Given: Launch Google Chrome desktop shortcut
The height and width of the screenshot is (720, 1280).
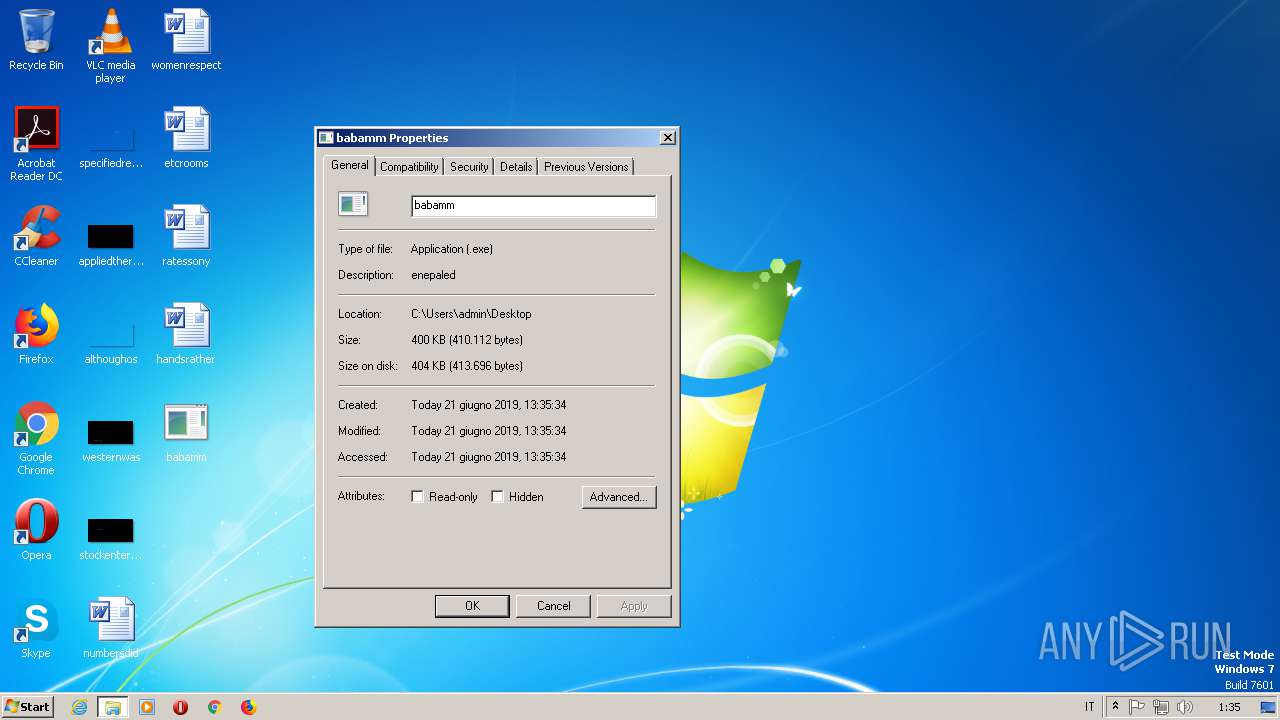Looking at the screenshot, I should pyautogui.click(x=36, y=438).
